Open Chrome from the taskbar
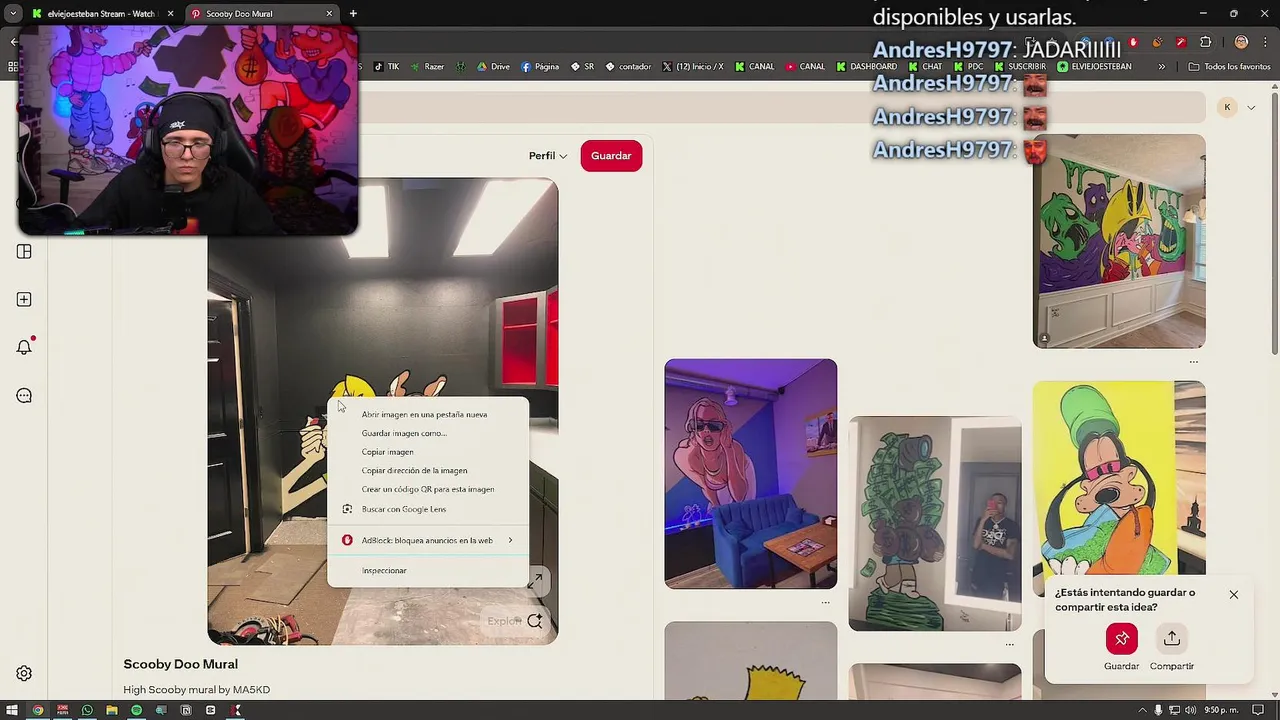This screenshot has width=1280, height=720. click(38, 710)
